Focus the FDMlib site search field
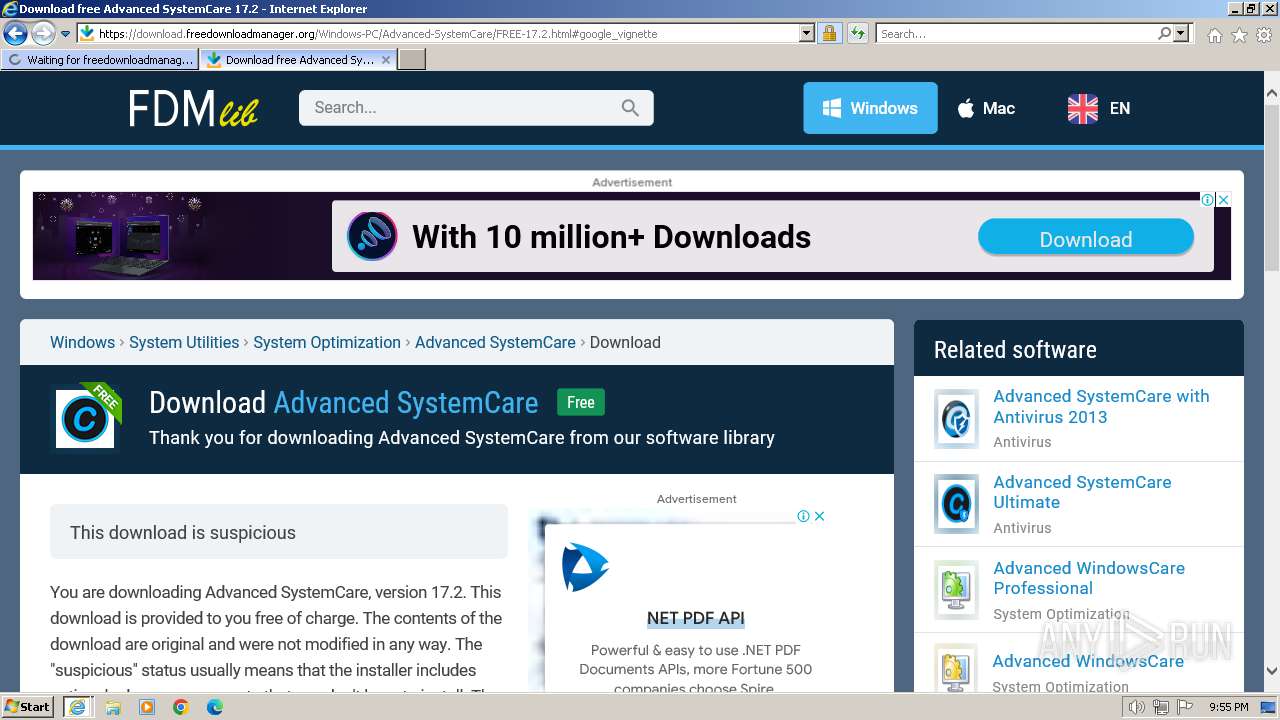Viewport: 1280px width, 720px height. 460,108
